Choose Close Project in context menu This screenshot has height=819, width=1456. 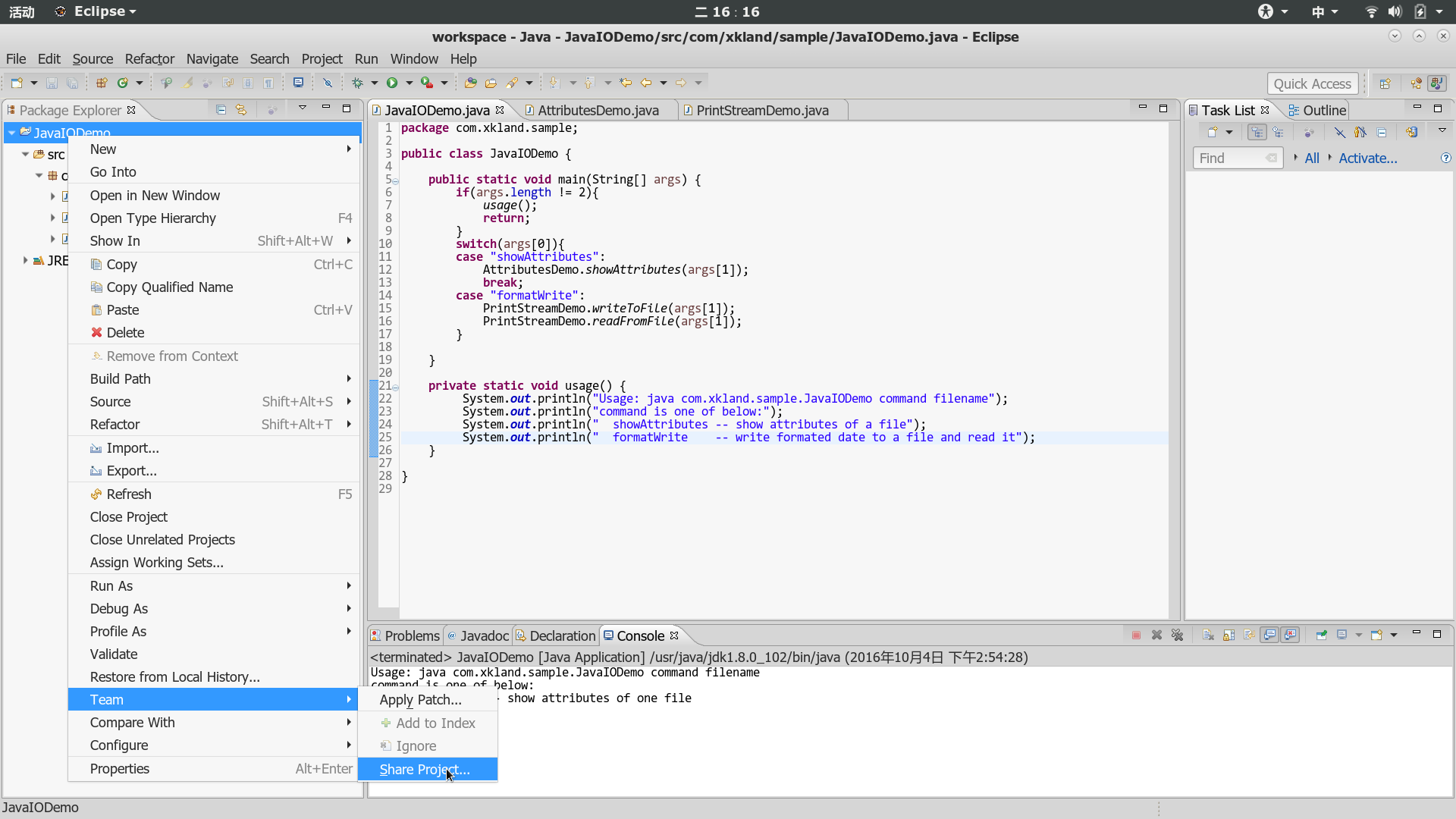point(214,517)
